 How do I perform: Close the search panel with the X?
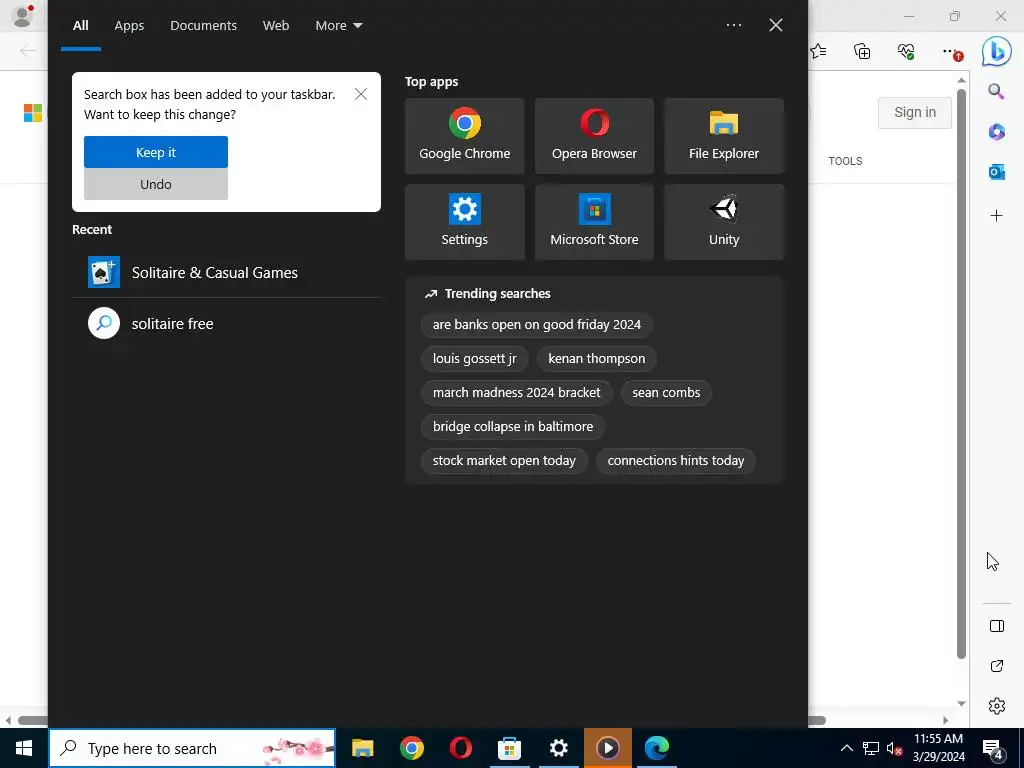775,25
